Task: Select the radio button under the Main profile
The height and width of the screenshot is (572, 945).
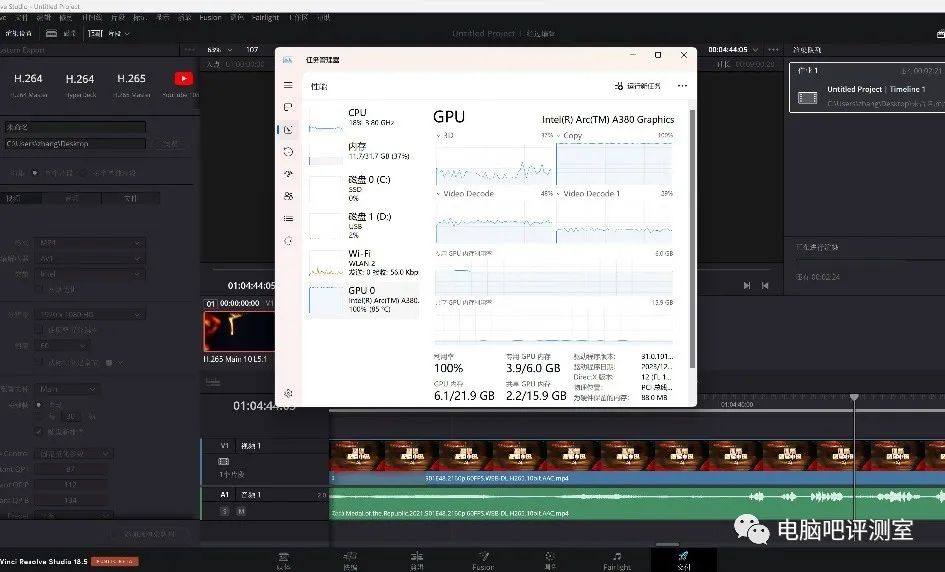Action: tap(39, 405)
